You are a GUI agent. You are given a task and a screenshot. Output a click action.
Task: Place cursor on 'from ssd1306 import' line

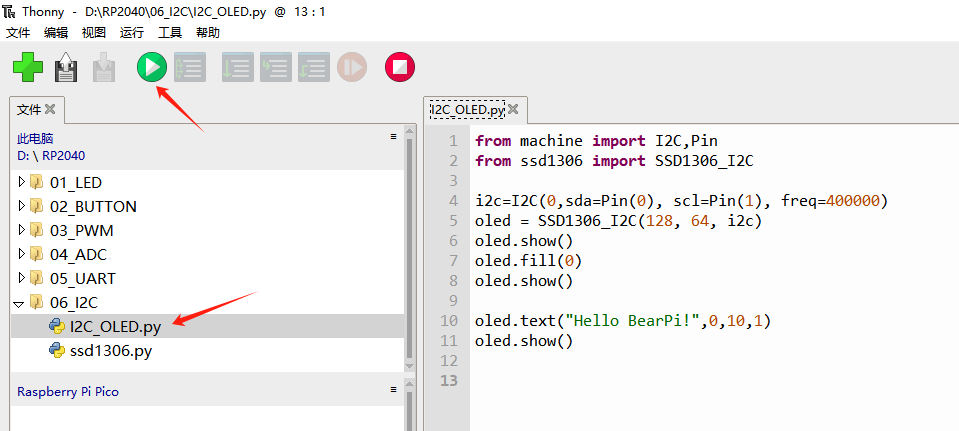point(614,161)
